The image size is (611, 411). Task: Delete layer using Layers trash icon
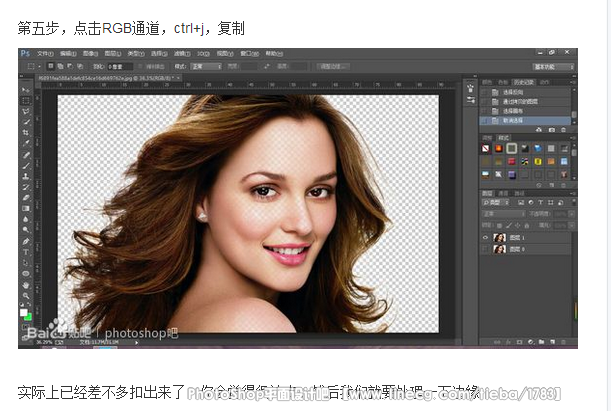click(x=563, y=342)
